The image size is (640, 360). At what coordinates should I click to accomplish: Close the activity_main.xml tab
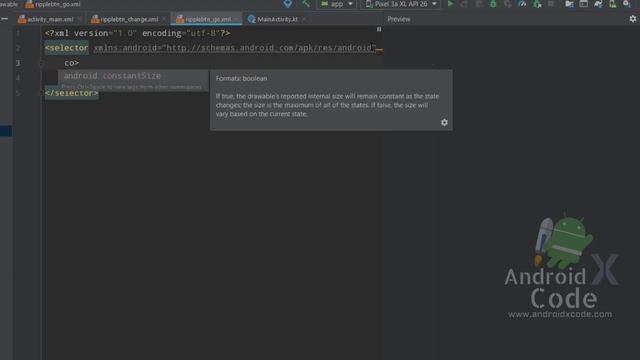pos(80,19)
